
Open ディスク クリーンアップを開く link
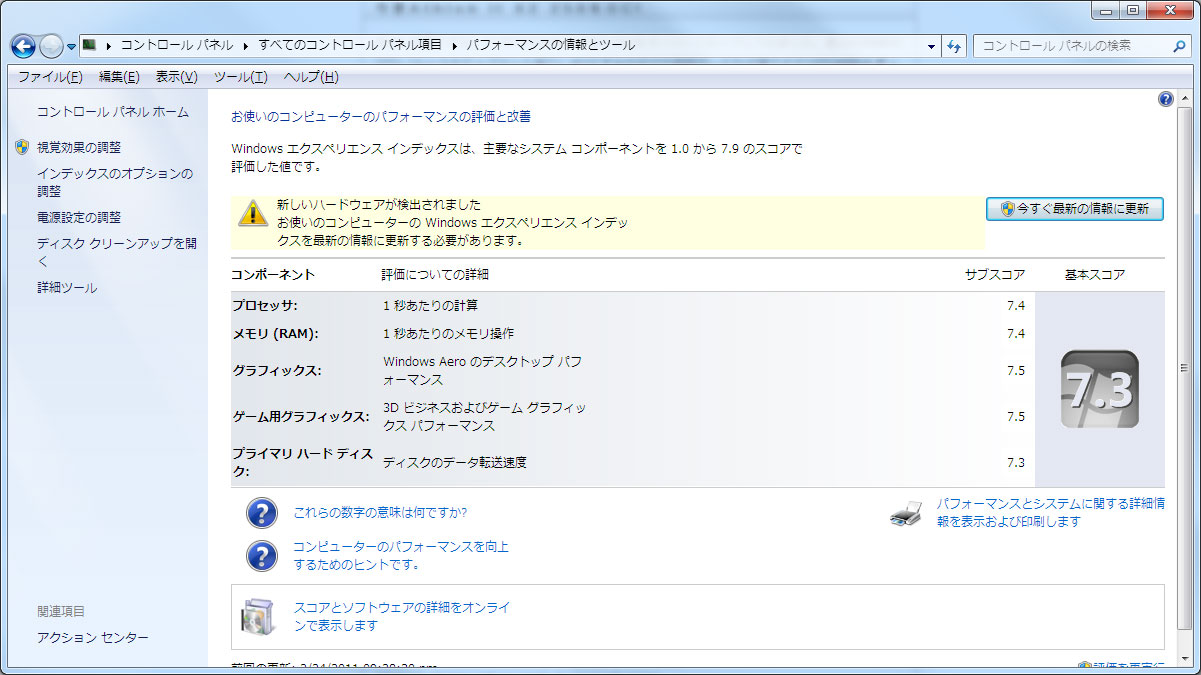117,252
